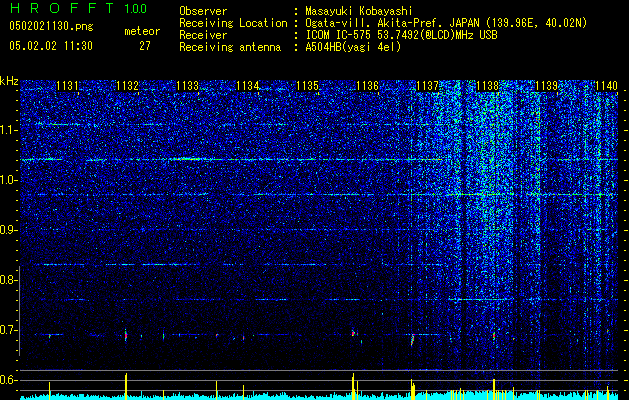This screenshot has width=629, height=400.
Task: Click the 'meteor' label above the count
Action: pos(142,31)
